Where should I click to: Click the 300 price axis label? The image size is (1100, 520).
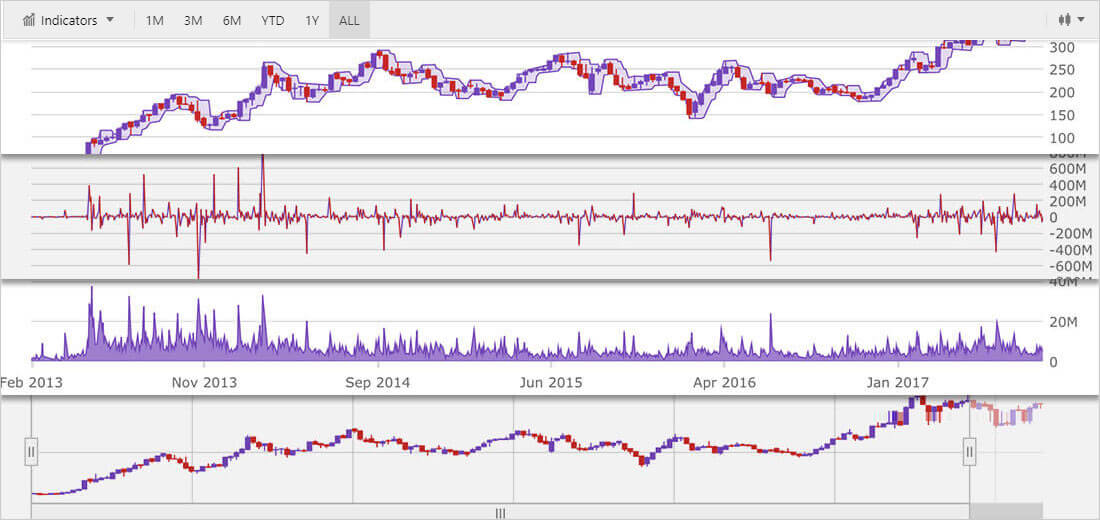point(1061,47)
